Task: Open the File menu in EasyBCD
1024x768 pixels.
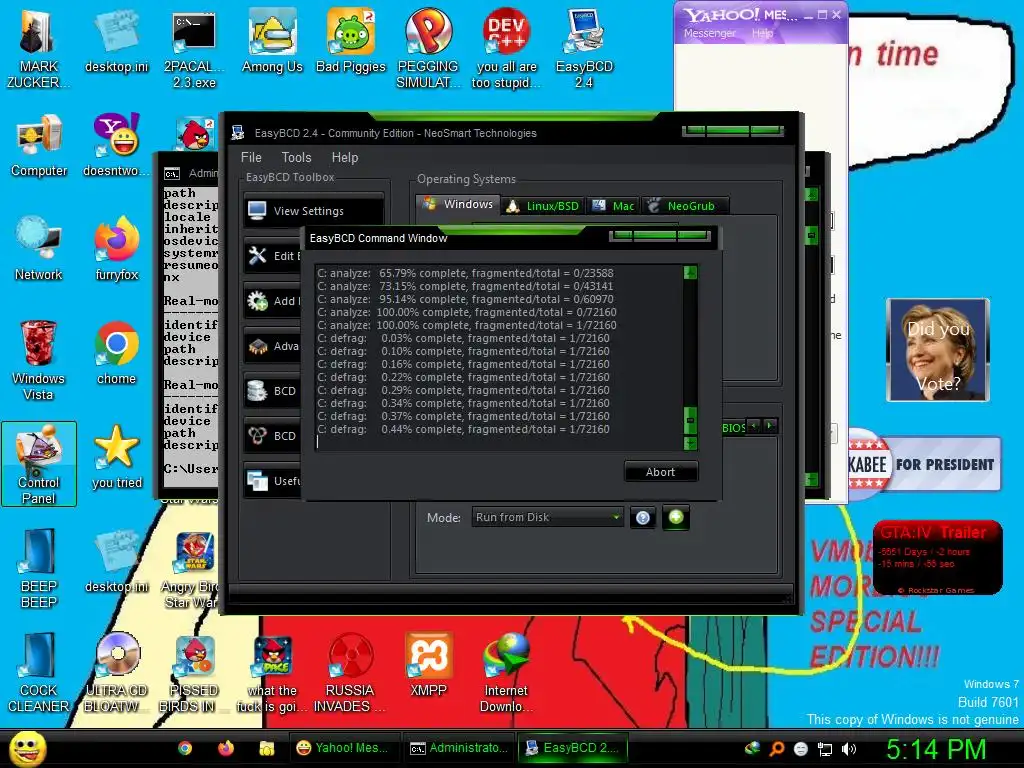Action: click(x=251, y=157)
